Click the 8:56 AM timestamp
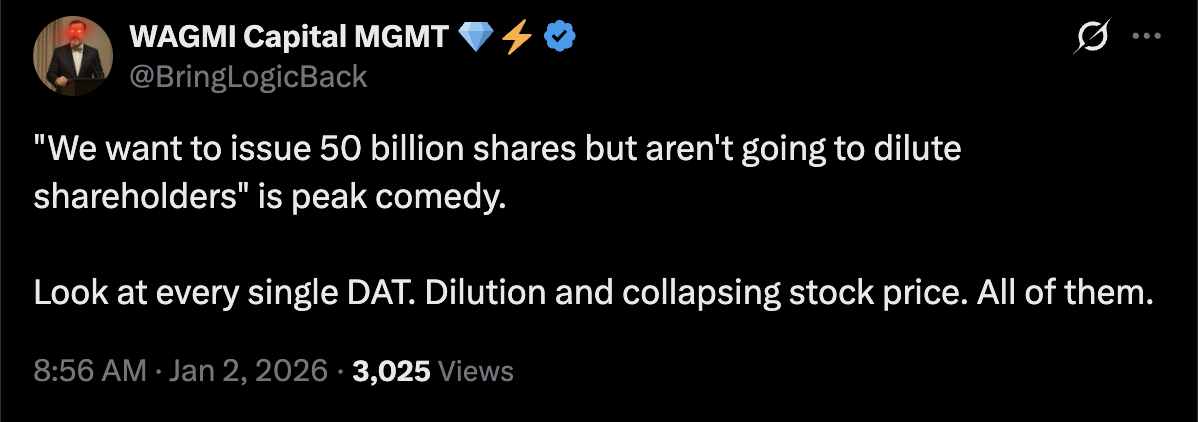Image resolution: width=1198 pixels, height=422 pixels. 90,372
